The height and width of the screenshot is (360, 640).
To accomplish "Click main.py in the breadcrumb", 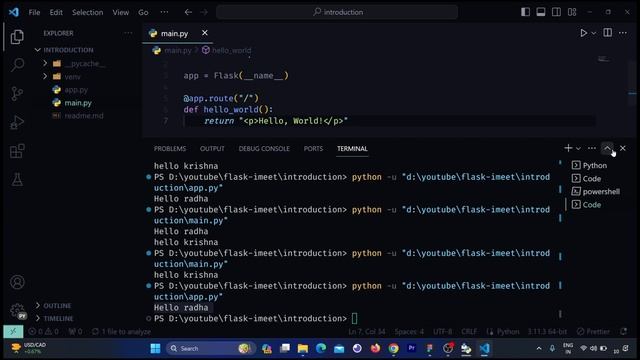I will [178, 50].
